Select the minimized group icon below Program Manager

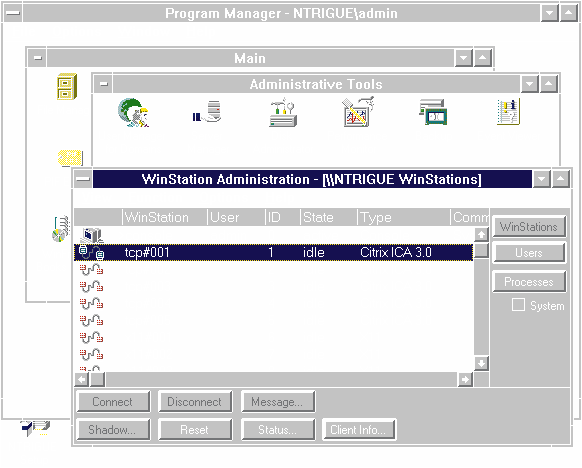click(35, 428)
